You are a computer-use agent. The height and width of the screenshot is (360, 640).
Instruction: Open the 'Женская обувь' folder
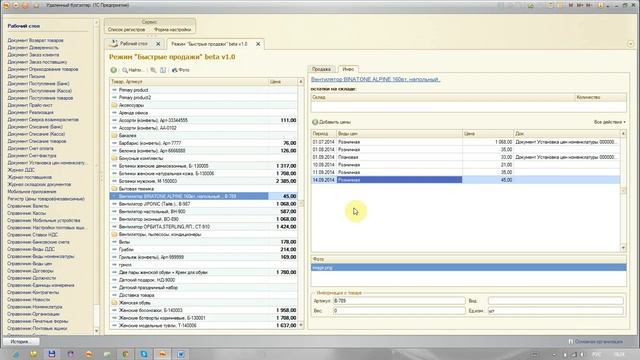(x=204, y=303)
